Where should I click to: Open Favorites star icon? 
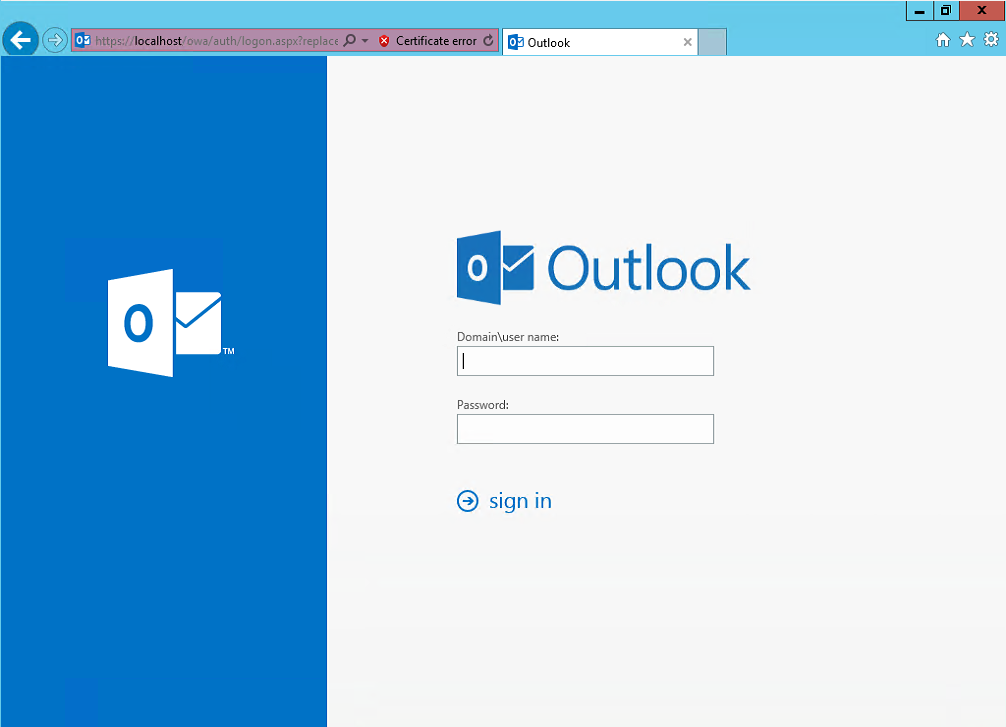967,40
